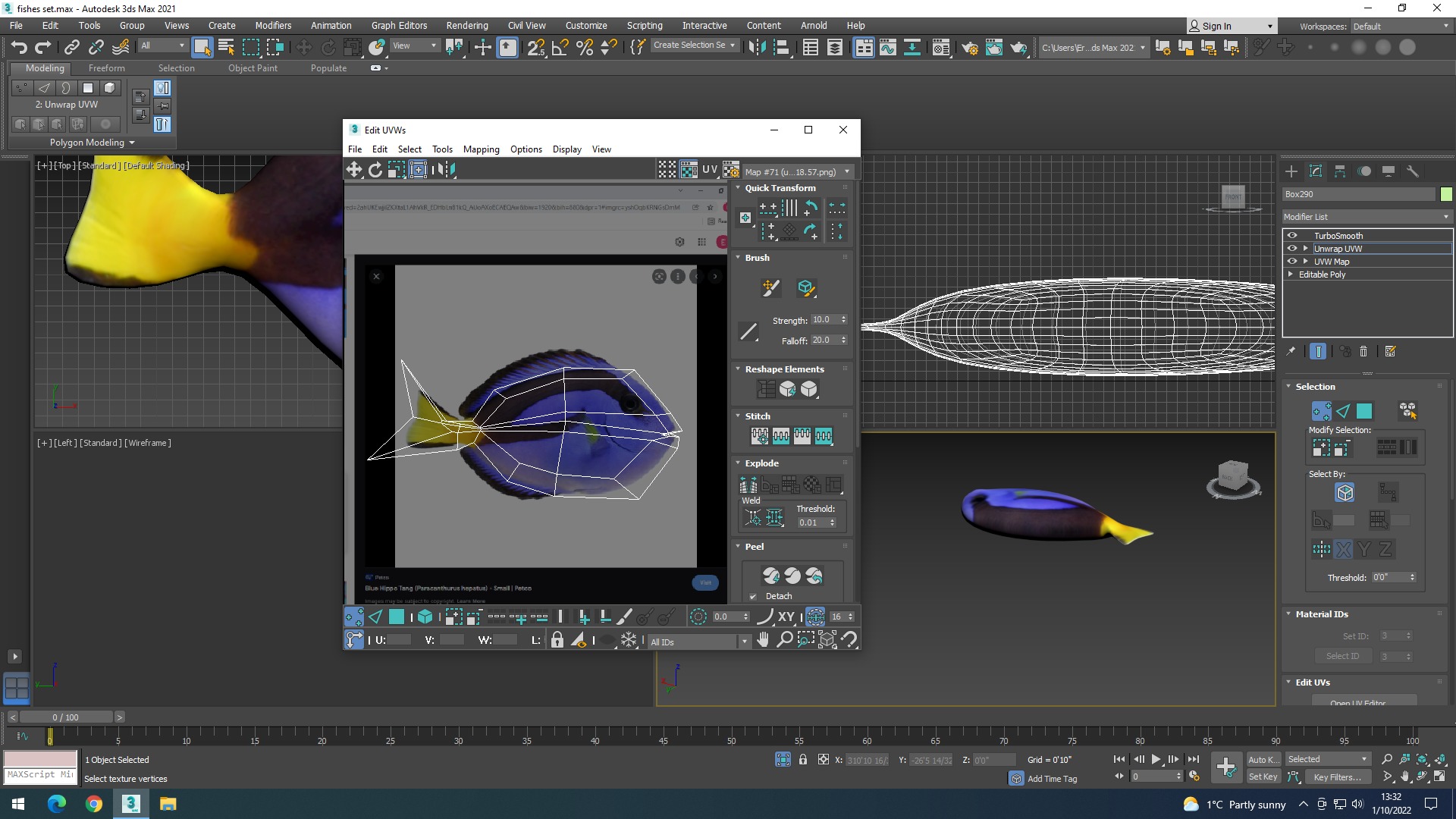Click Relax Brush icon in Brush panel
Viewport: 1456px width, 819px height.
point(805,288)
